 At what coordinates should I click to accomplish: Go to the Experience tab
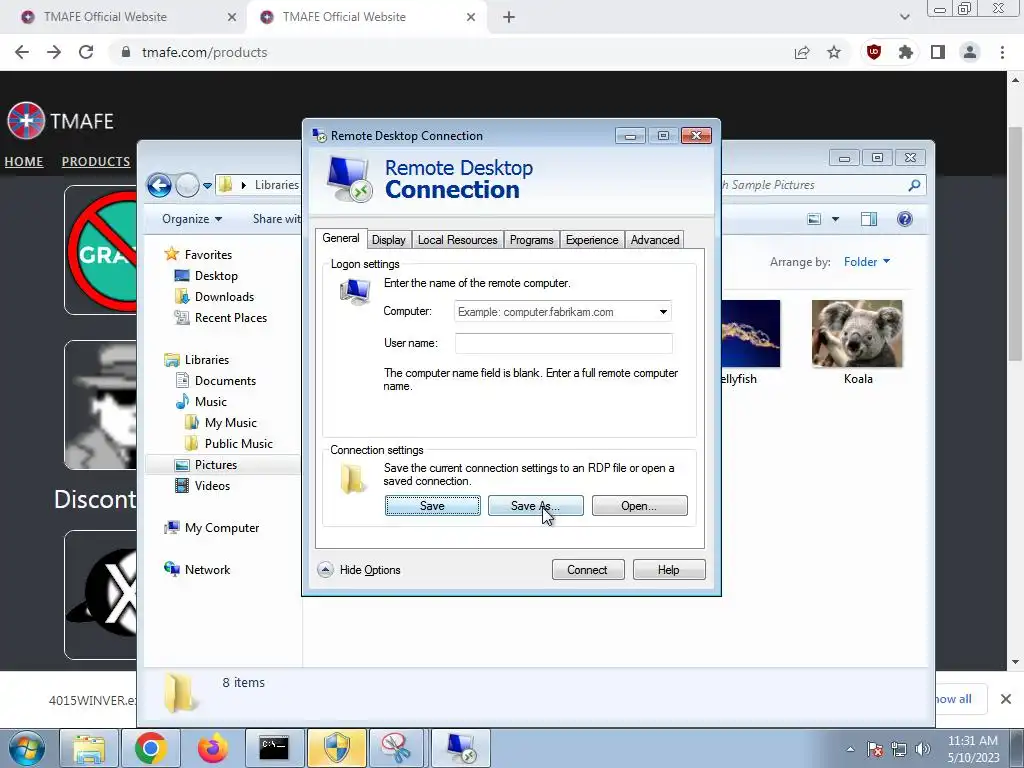tap(592, 240)
